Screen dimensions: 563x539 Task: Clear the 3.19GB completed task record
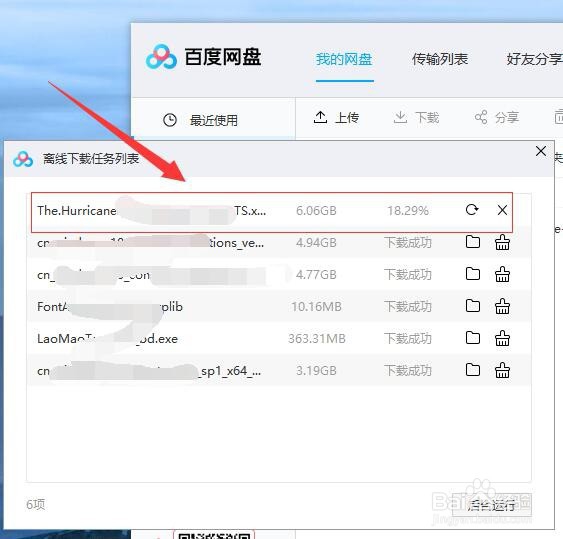(x=502, y=370)
